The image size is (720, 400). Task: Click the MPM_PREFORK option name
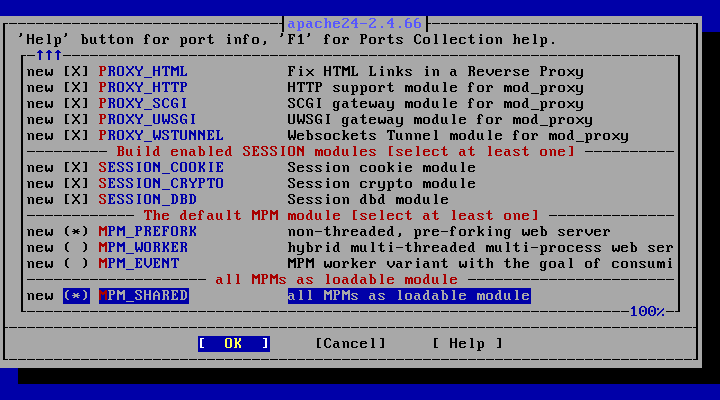tap(147, 232)
